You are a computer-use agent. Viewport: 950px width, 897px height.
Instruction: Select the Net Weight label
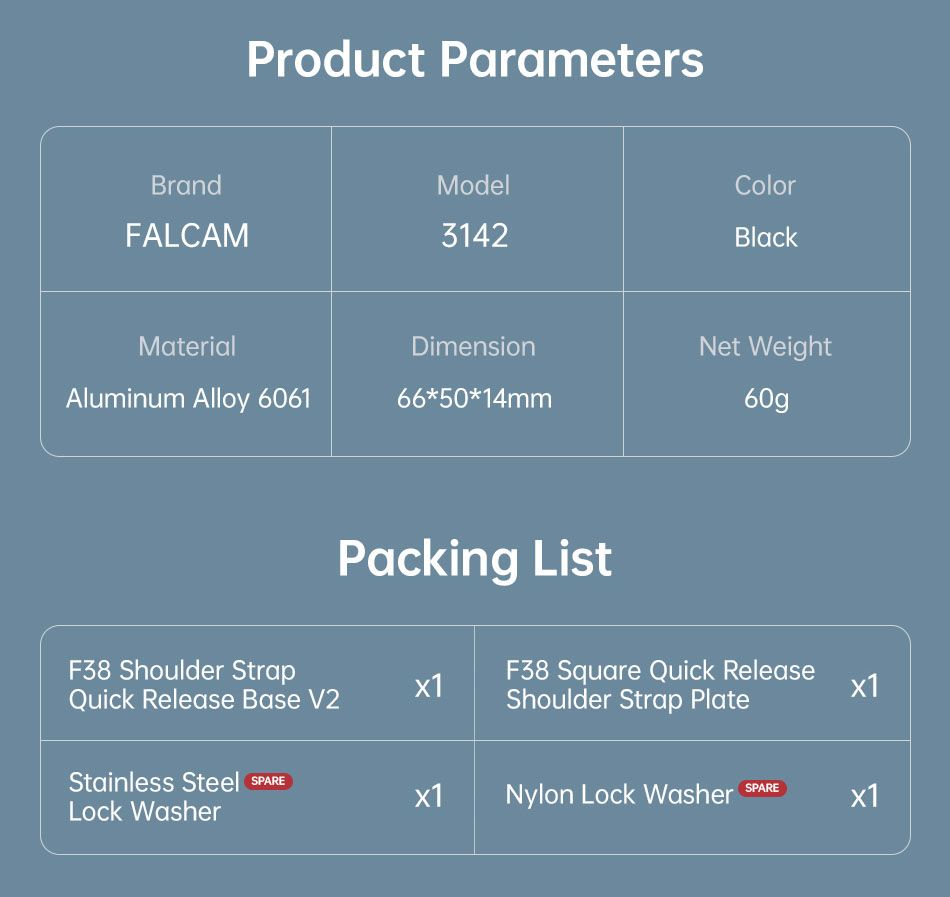coord(765,347)
